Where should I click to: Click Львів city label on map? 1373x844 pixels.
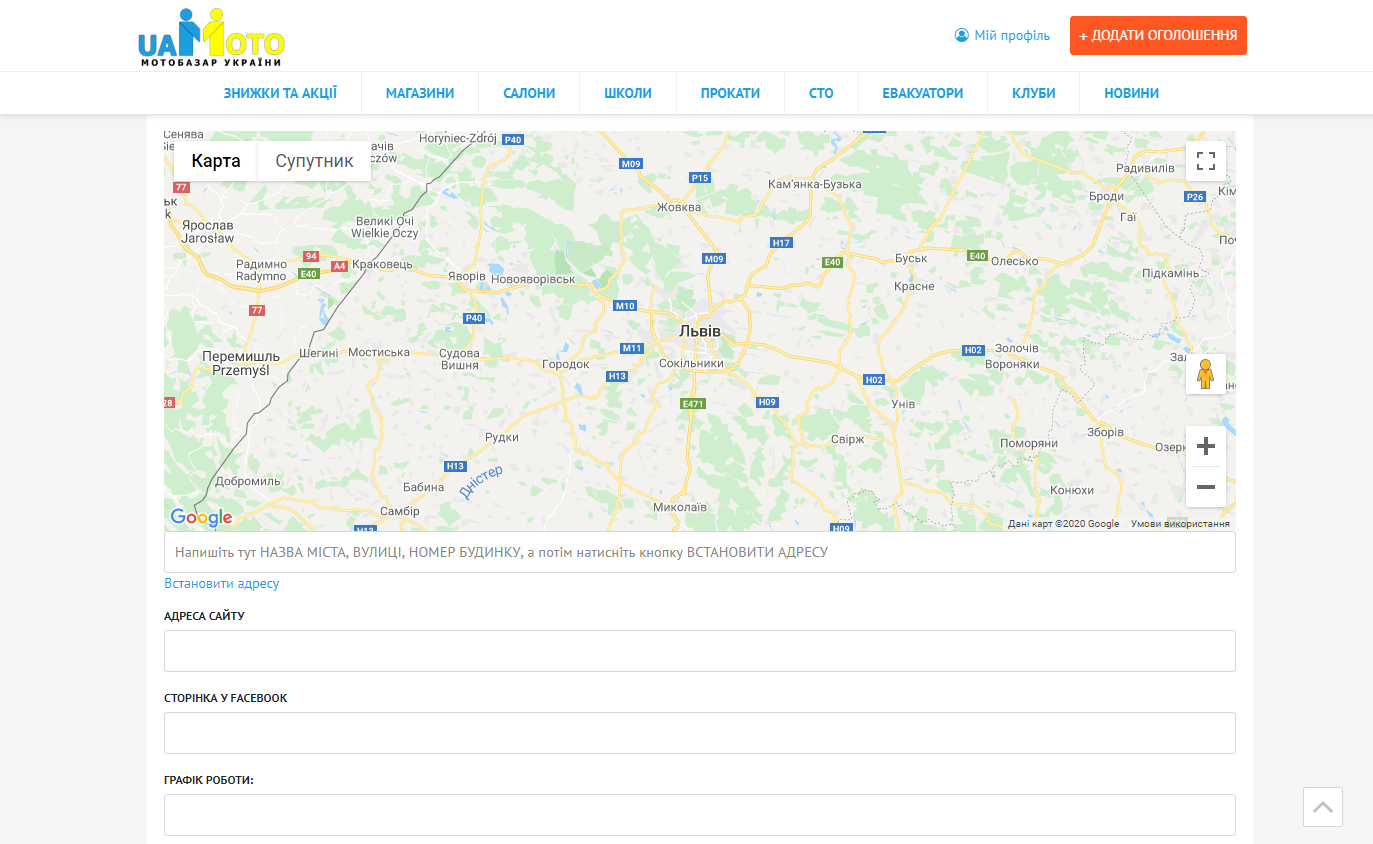[x=699, y=331]
